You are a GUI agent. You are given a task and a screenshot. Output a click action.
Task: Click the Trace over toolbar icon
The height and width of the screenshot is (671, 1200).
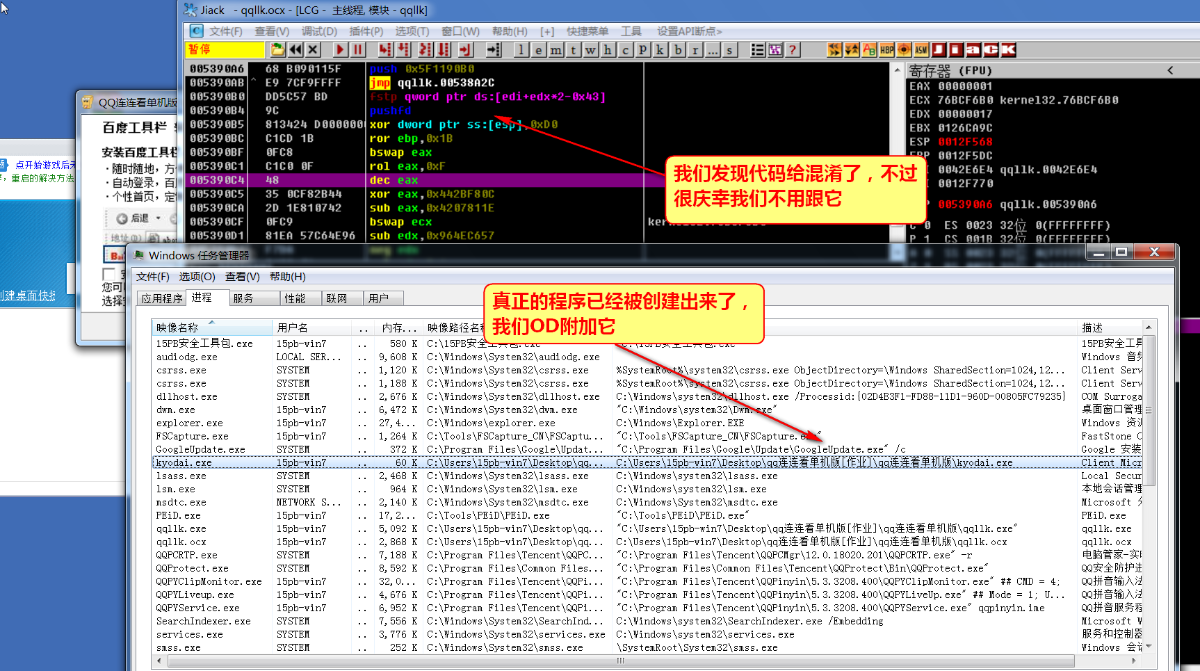coord(442,49)
